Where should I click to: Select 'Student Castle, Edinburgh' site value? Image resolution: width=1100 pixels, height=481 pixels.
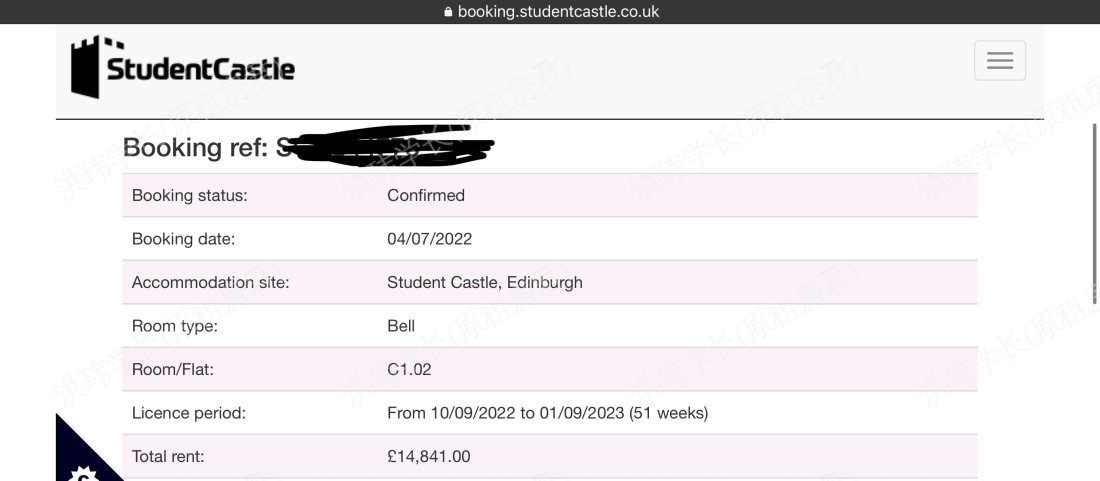click(485, 283)
